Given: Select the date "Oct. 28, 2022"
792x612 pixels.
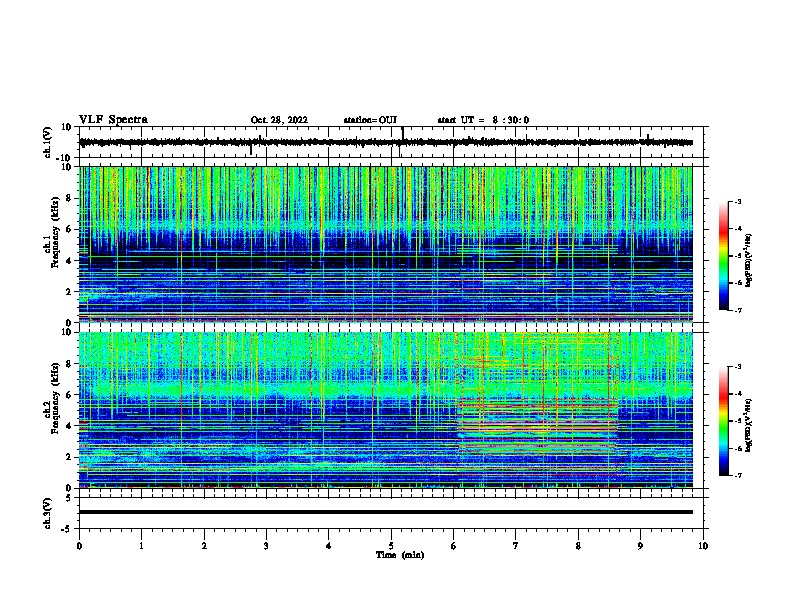Looking at the screenshot, I should (279, 120).
